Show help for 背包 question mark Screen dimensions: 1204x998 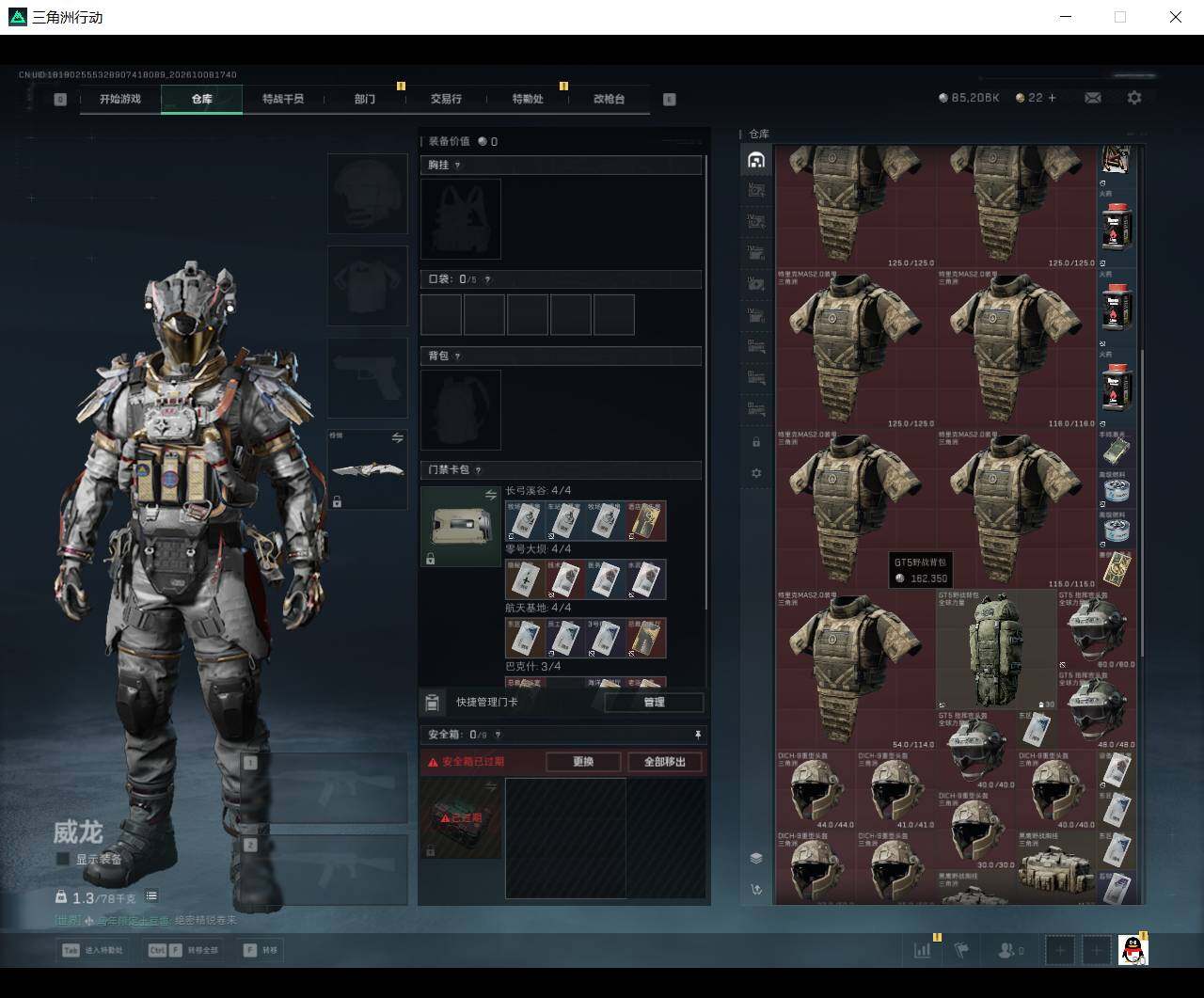(x=457, y=356)
